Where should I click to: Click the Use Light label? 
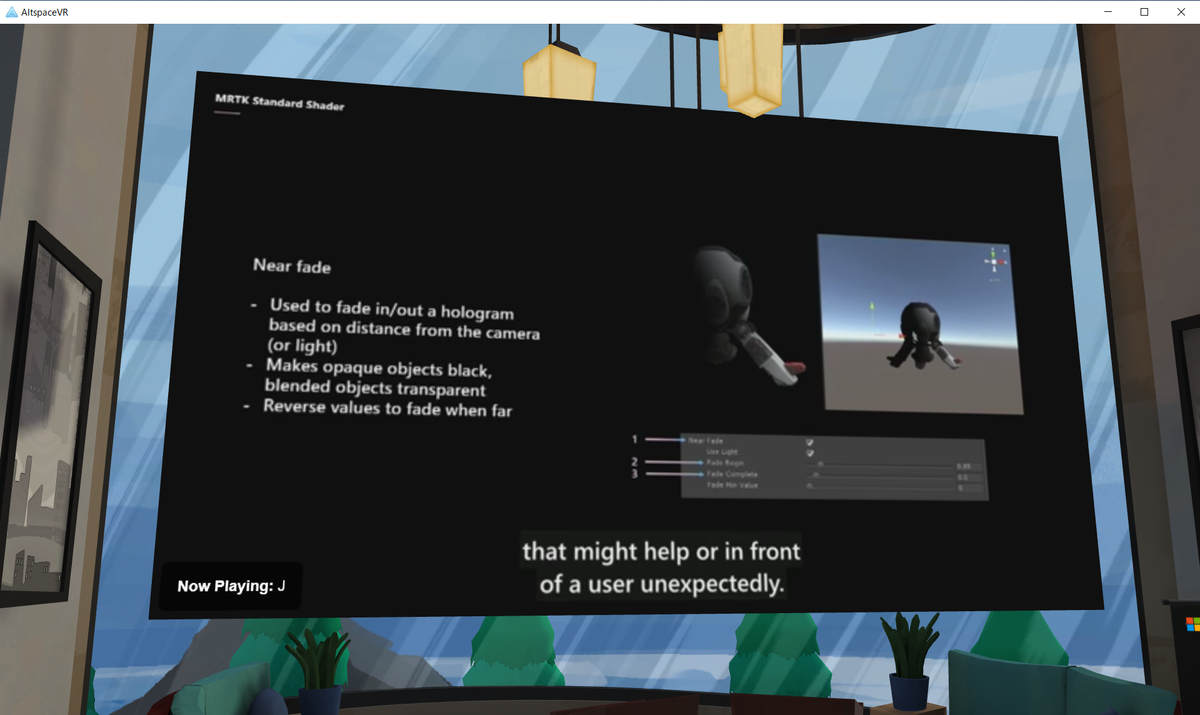pos(721,452)
